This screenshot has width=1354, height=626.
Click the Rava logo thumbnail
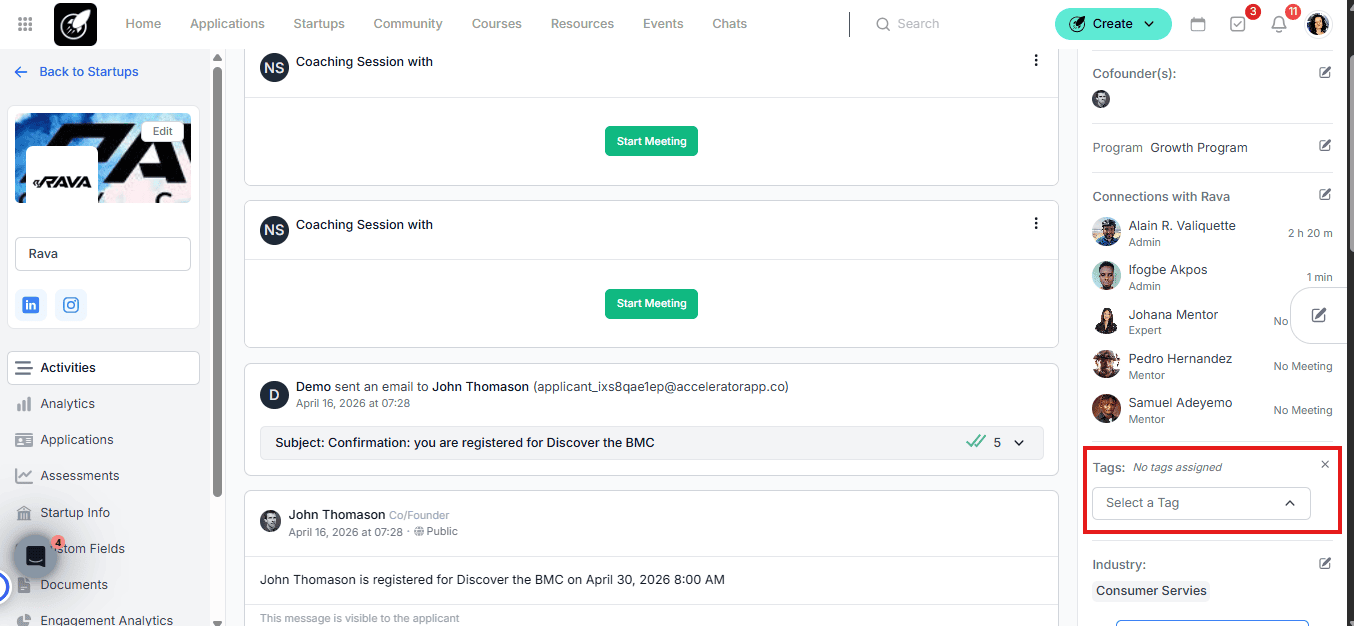(62, 176)
